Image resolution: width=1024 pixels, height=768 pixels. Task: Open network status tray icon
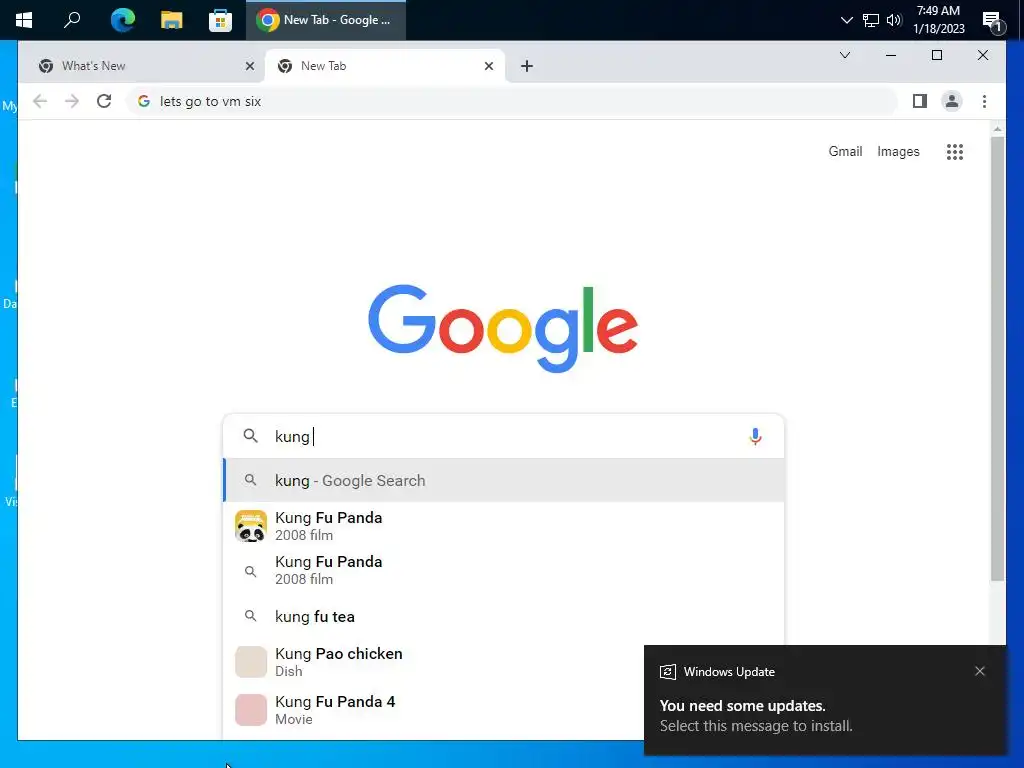[871, 20]
